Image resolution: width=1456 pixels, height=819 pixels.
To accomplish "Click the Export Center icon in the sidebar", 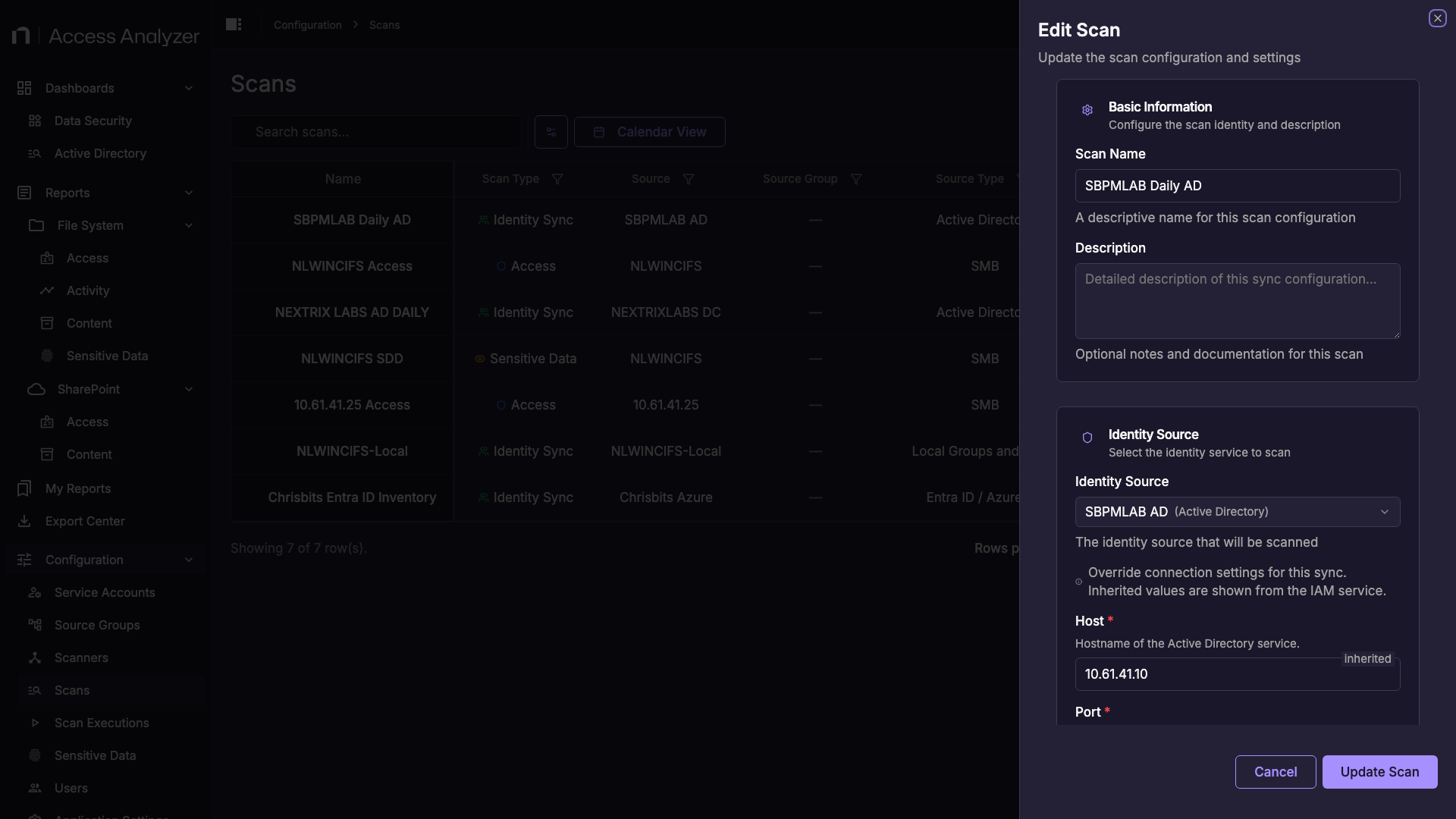I will (24, 521).
